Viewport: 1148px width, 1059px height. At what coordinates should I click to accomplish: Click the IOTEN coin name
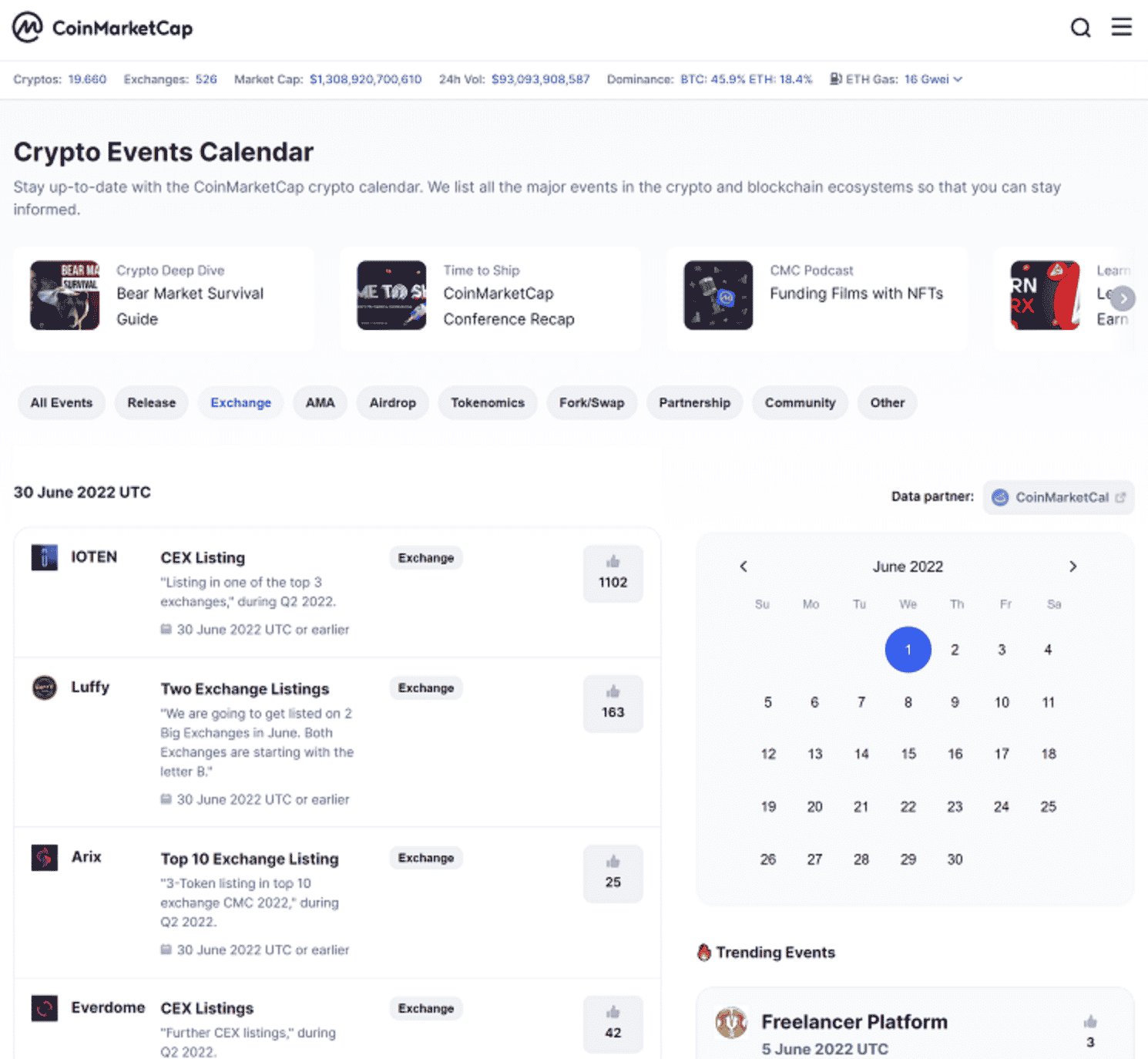tap(94, 556)
